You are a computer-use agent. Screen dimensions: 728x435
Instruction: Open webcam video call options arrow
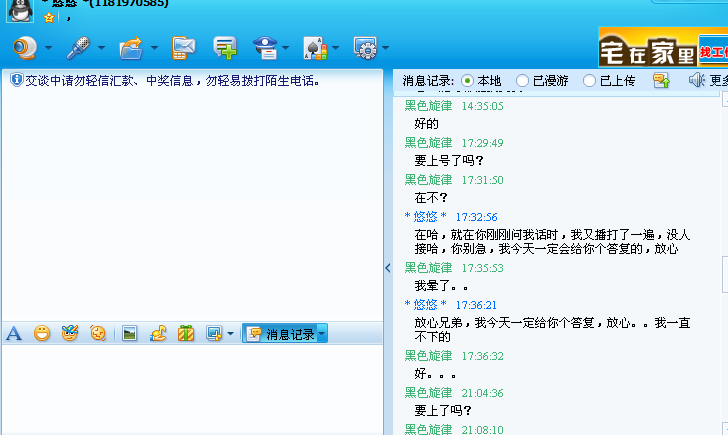point(48,47)
